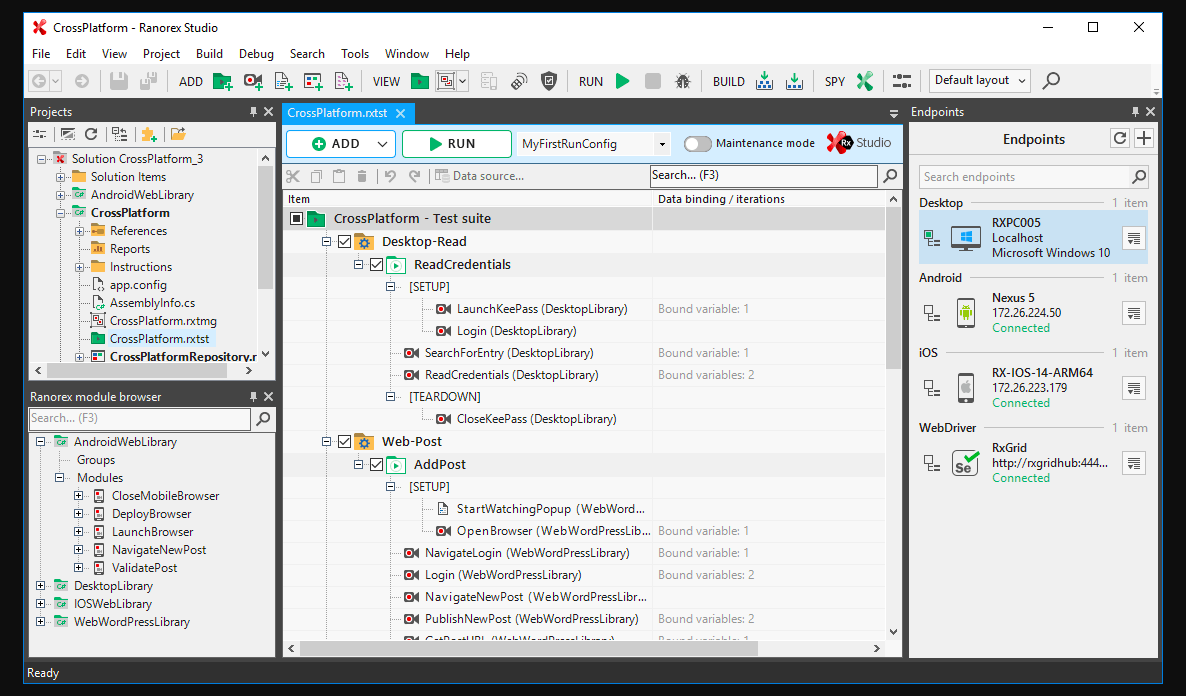Open details icon for Nexus 5 endpoint
Viewport: 1186px width, 696px height.
(1133, 313)
